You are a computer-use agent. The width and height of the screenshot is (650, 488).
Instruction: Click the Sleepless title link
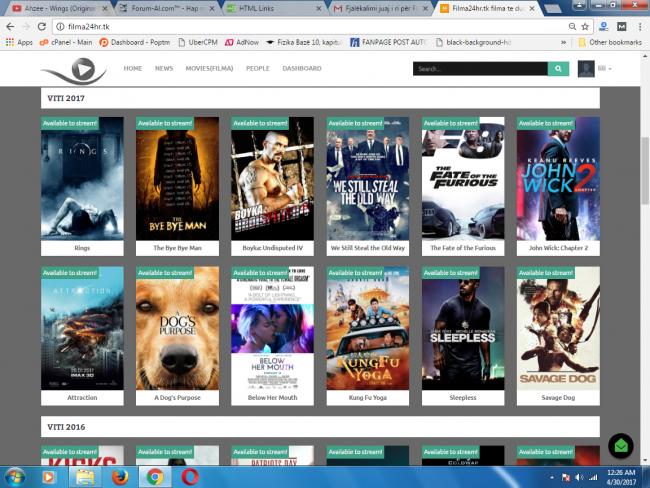click(x=463, y=398)
